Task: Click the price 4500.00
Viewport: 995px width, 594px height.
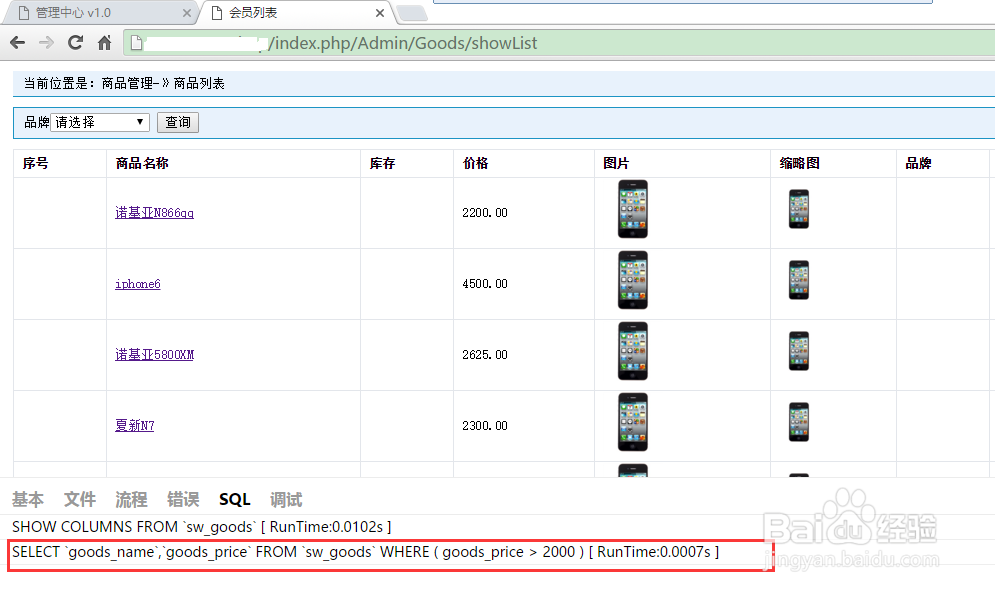Action: click(x=485, y=284)
